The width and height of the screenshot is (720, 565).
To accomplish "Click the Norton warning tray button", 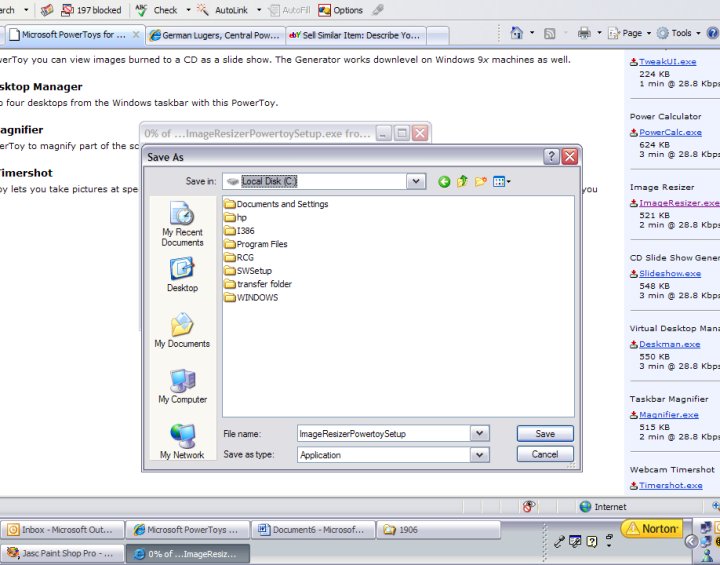I will click(652, 529).
